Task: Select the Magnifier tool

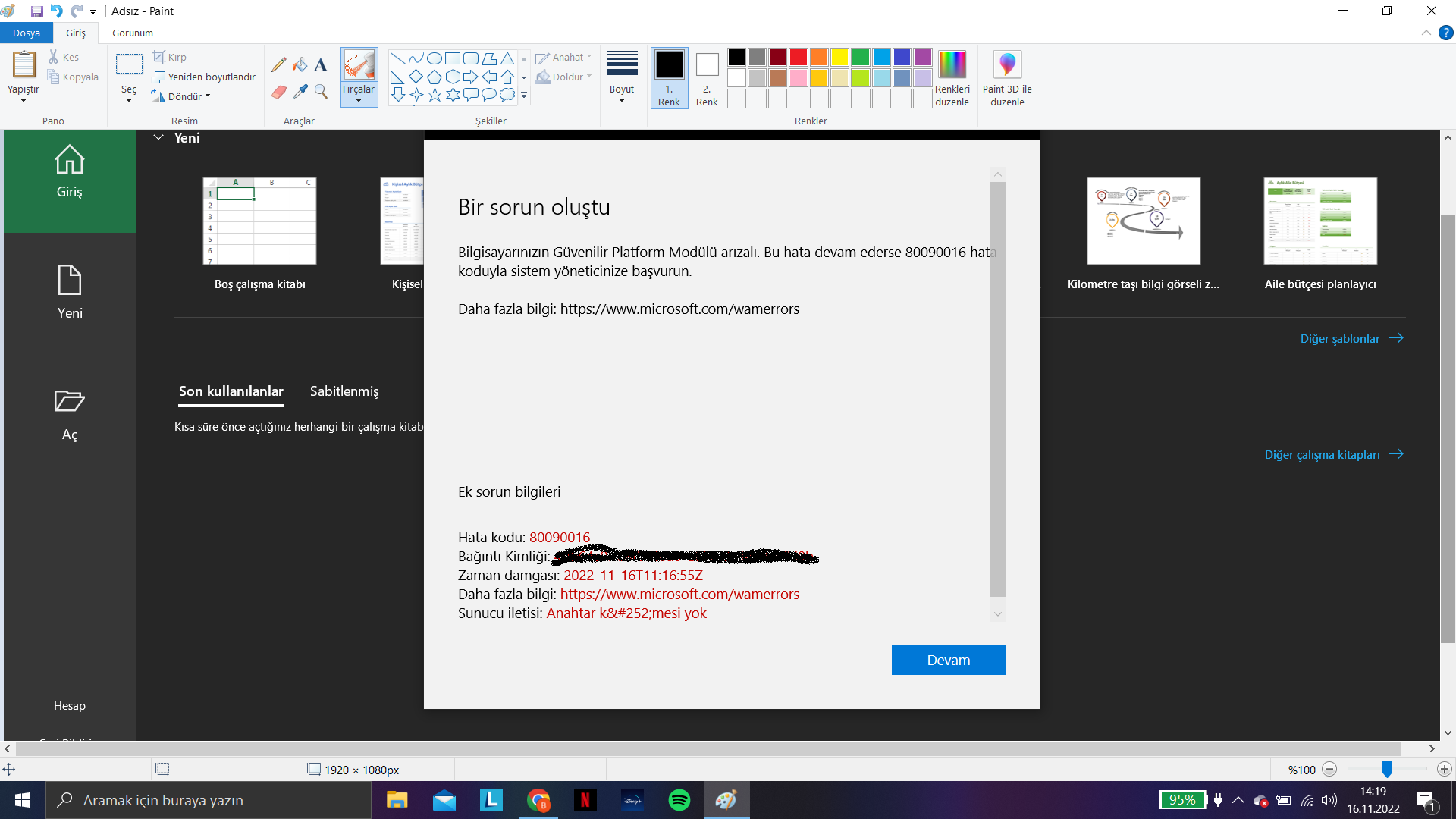Action: coord(321,92)
